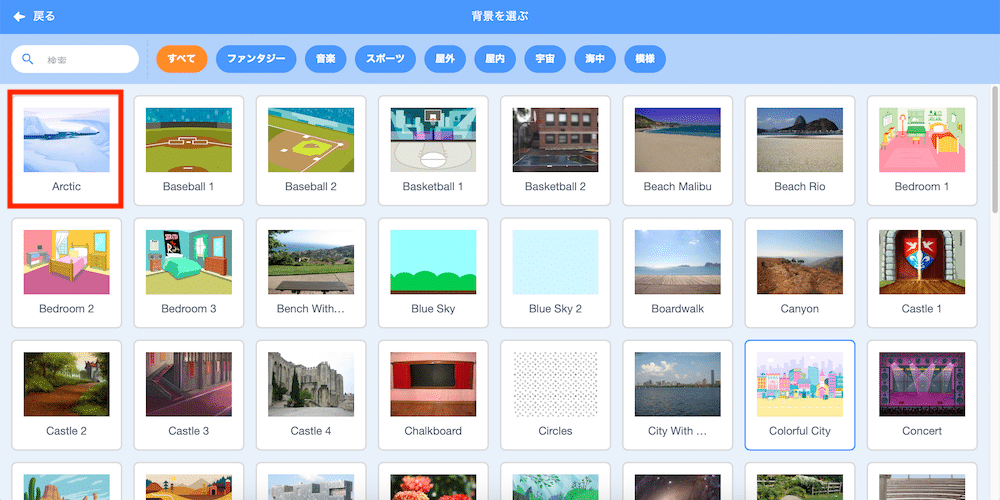Choose the Concert backdrop

click(x=922, y=395)
